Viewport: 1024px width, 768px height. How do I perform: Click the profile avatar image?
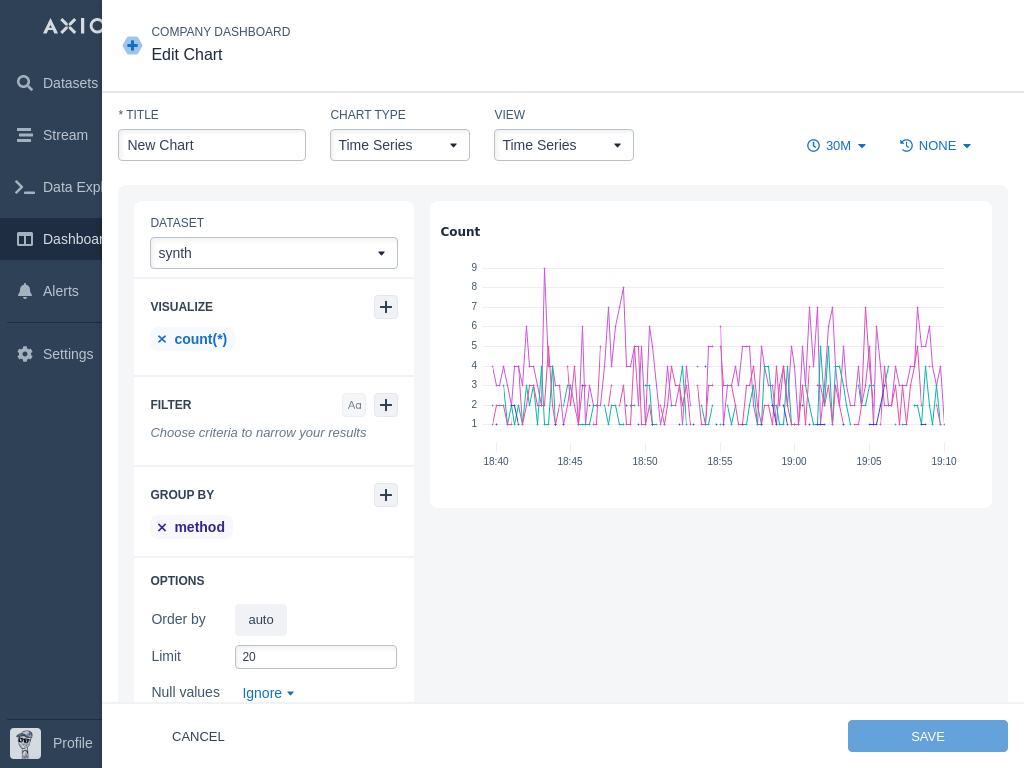pyautogui.click(x=25, y=743)
